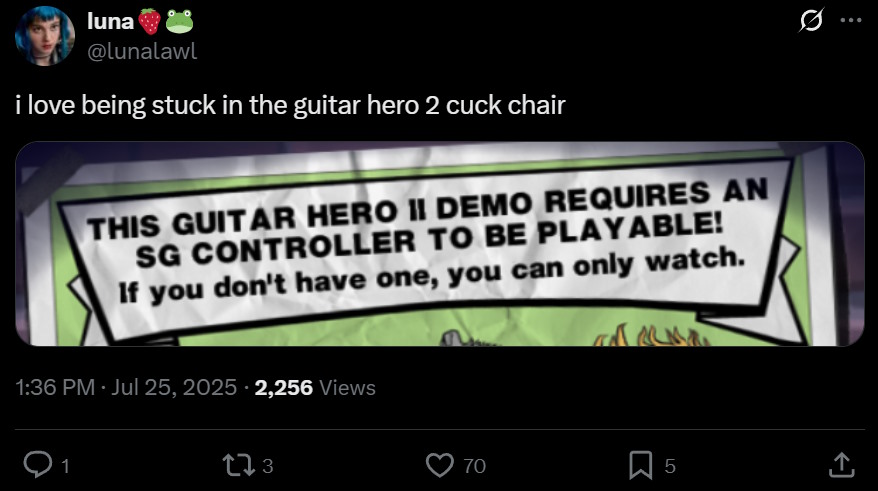Click the frog emoji beside luna
Viewport: 878px width, 491px height.
coord(179,21)
